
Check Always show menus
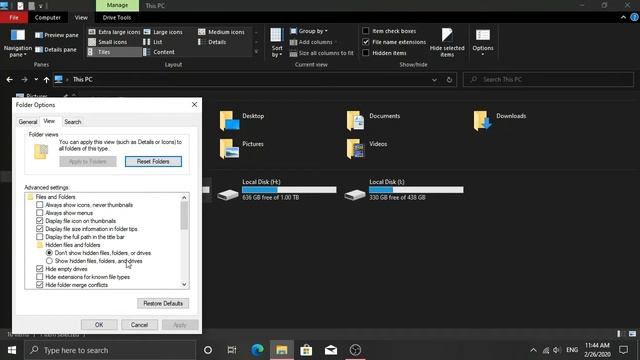coord(40,213)
